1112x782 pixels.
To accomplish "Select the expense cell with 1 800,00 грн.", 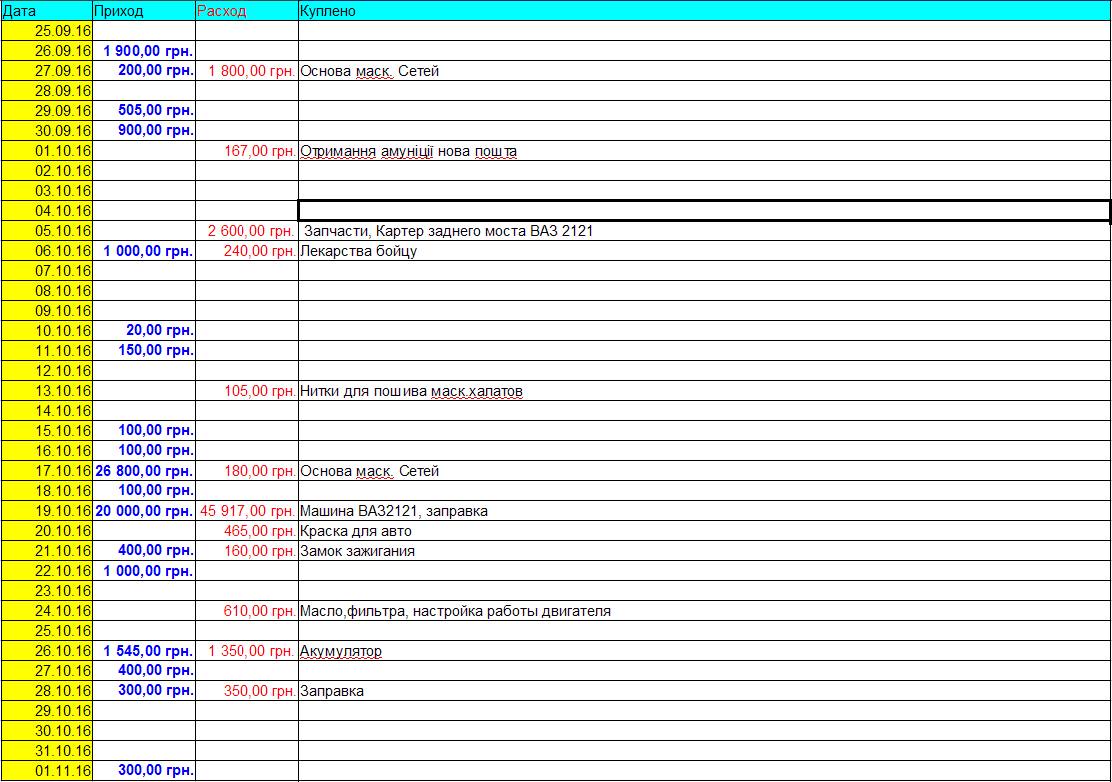I will click(x=247, y=71).
